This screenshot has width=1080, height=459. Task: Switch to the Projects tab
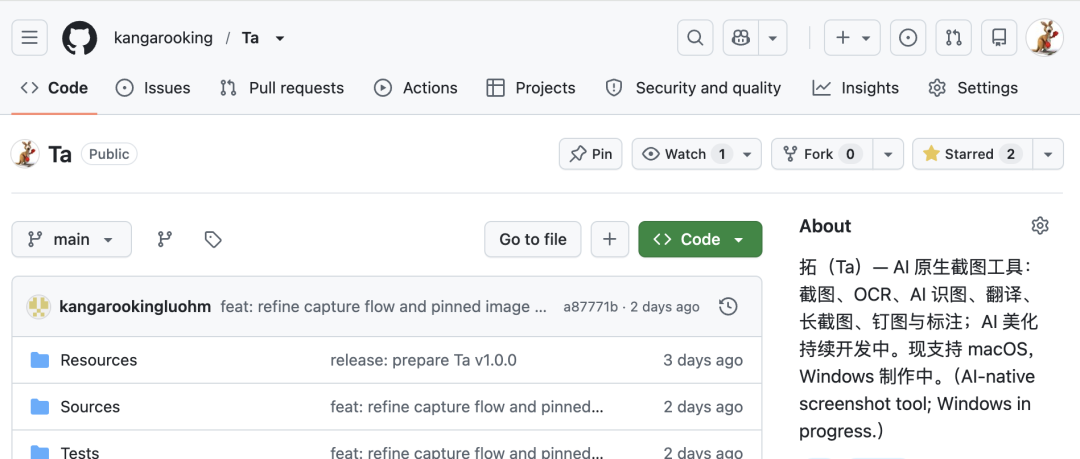[530, 88]
